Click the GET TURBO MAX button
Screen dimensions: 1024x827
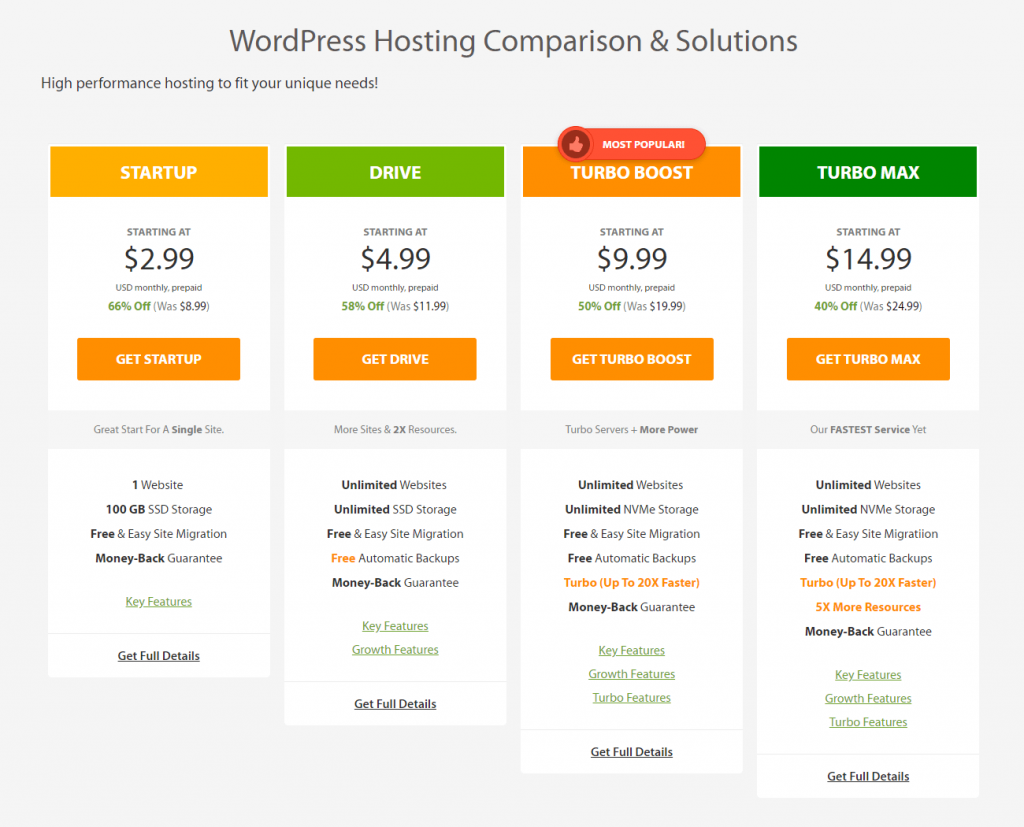click(868, 359)
